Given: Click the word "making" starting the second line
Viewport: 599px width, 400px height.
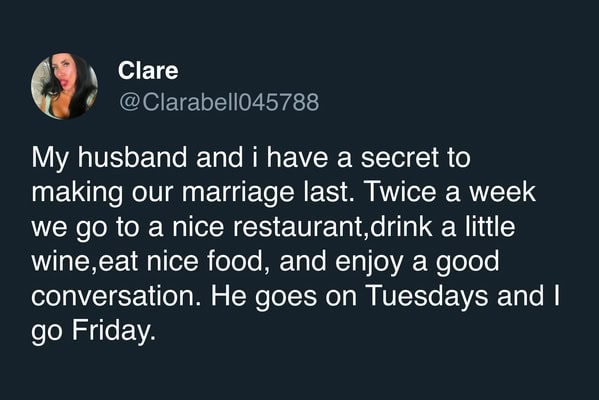Looking at the screenshot, I should click(x=77, y=193).
